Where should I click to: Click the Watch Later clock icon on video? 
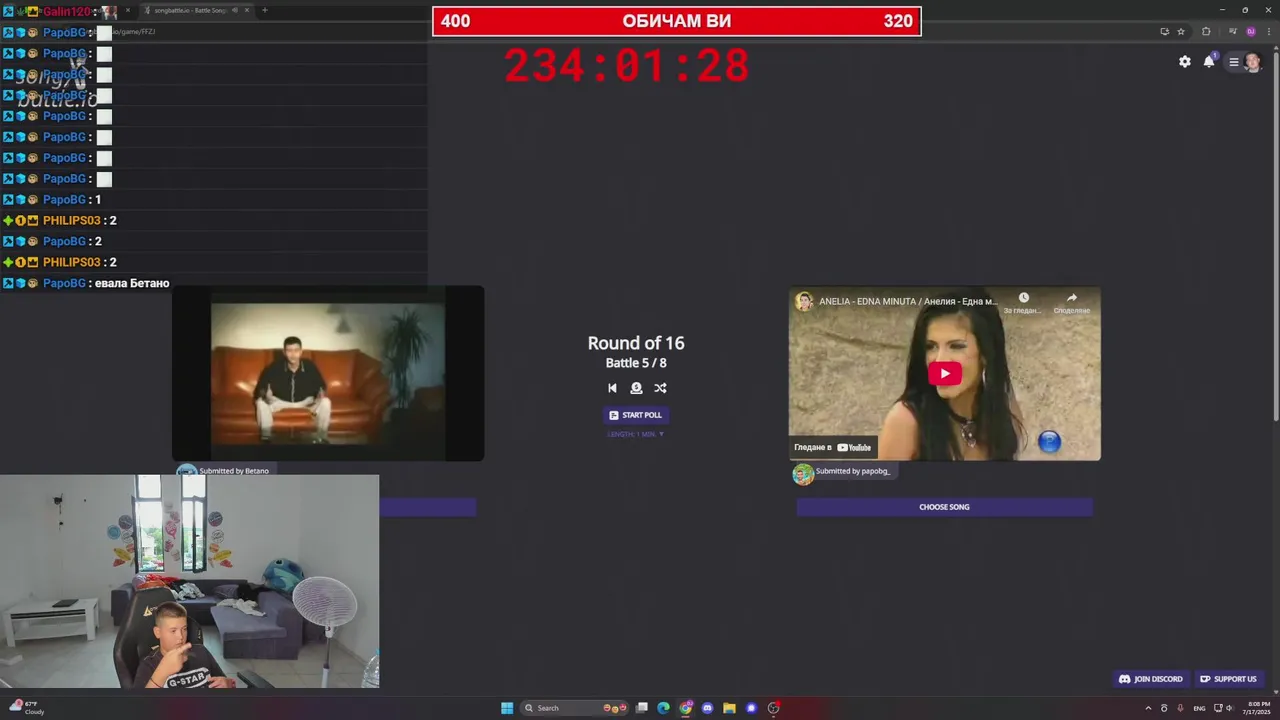click(x=1023, y=298)
